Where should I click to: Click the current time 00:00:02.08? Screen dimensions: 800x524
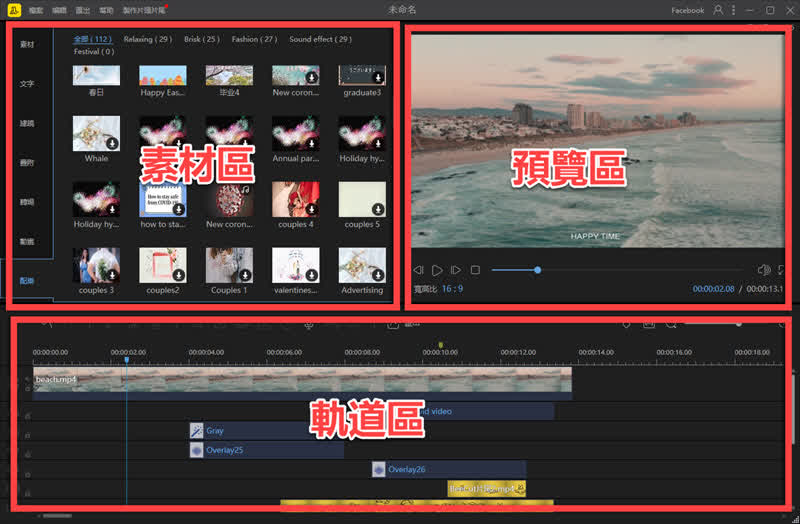click(x=713, y=289)
